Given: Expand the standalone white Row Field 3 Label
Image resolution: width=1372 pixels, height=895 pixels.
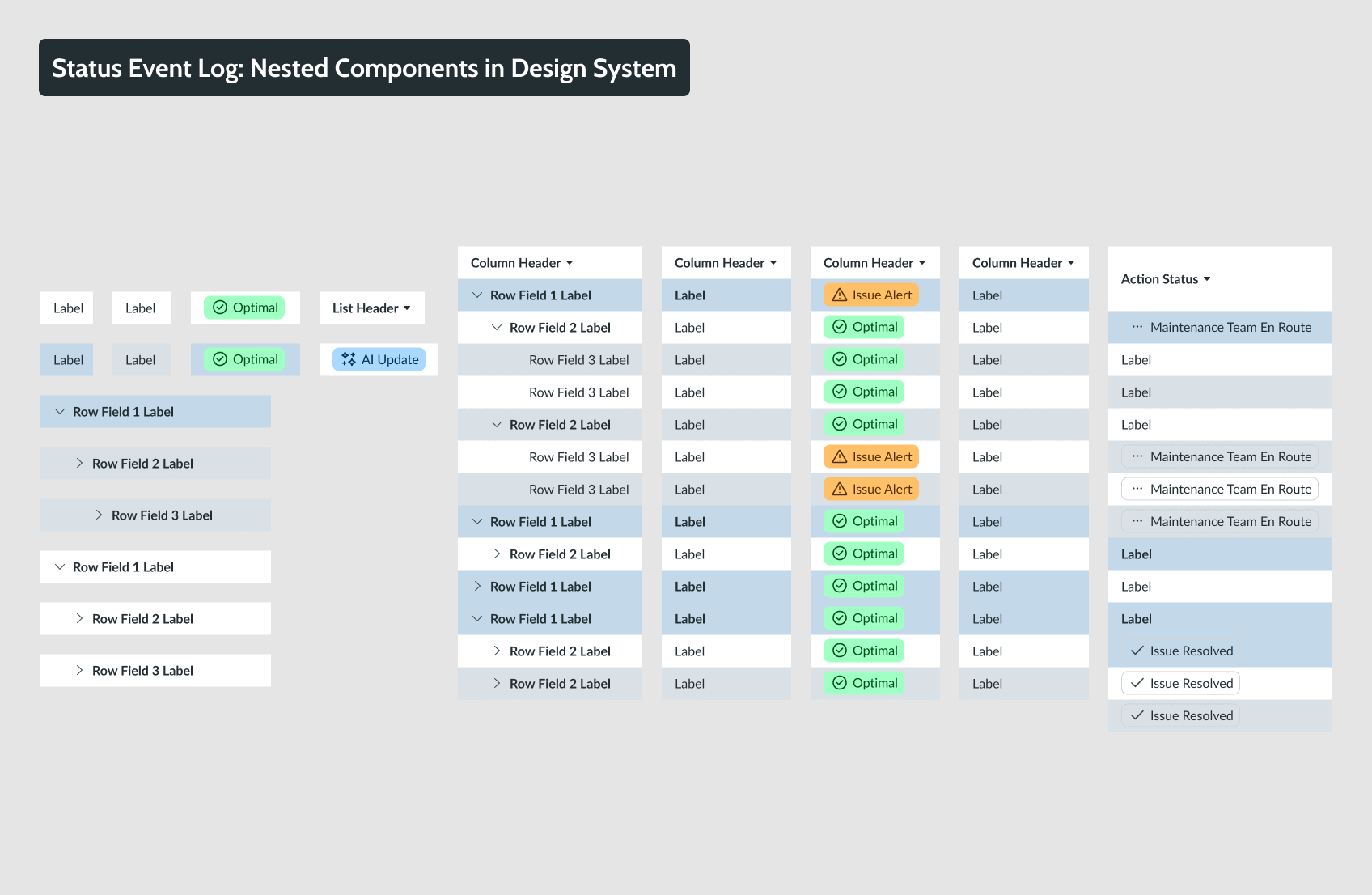Looking at the screenshot, I should coord(79,671).
